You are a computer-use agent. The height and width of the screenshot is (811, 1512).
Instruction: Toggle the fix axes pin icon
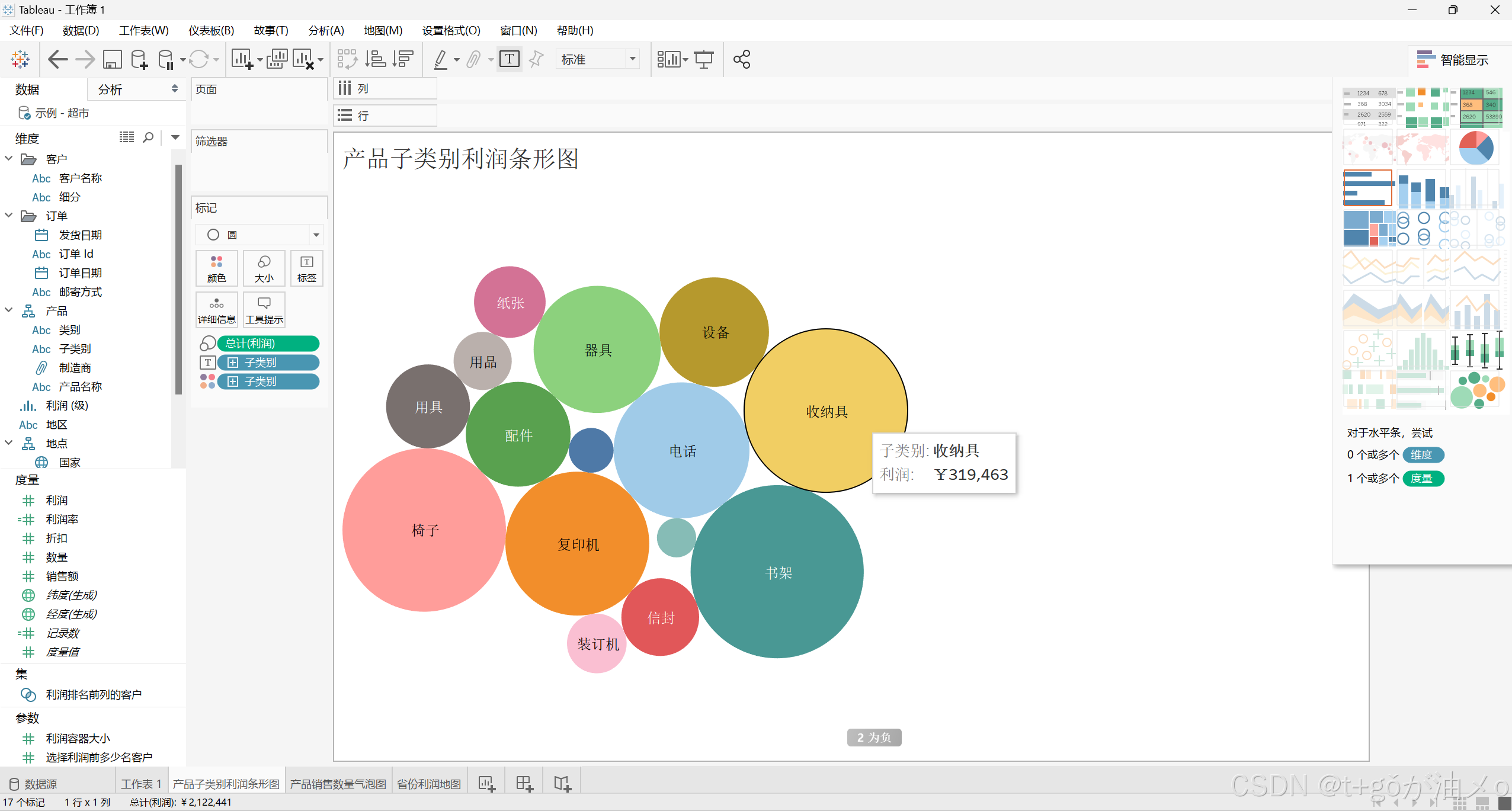(x=536, y=59)
